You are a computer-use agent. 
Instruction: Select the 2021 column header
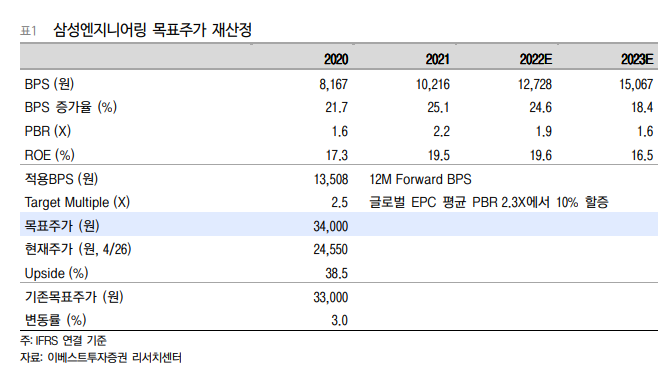coord(438,59)
